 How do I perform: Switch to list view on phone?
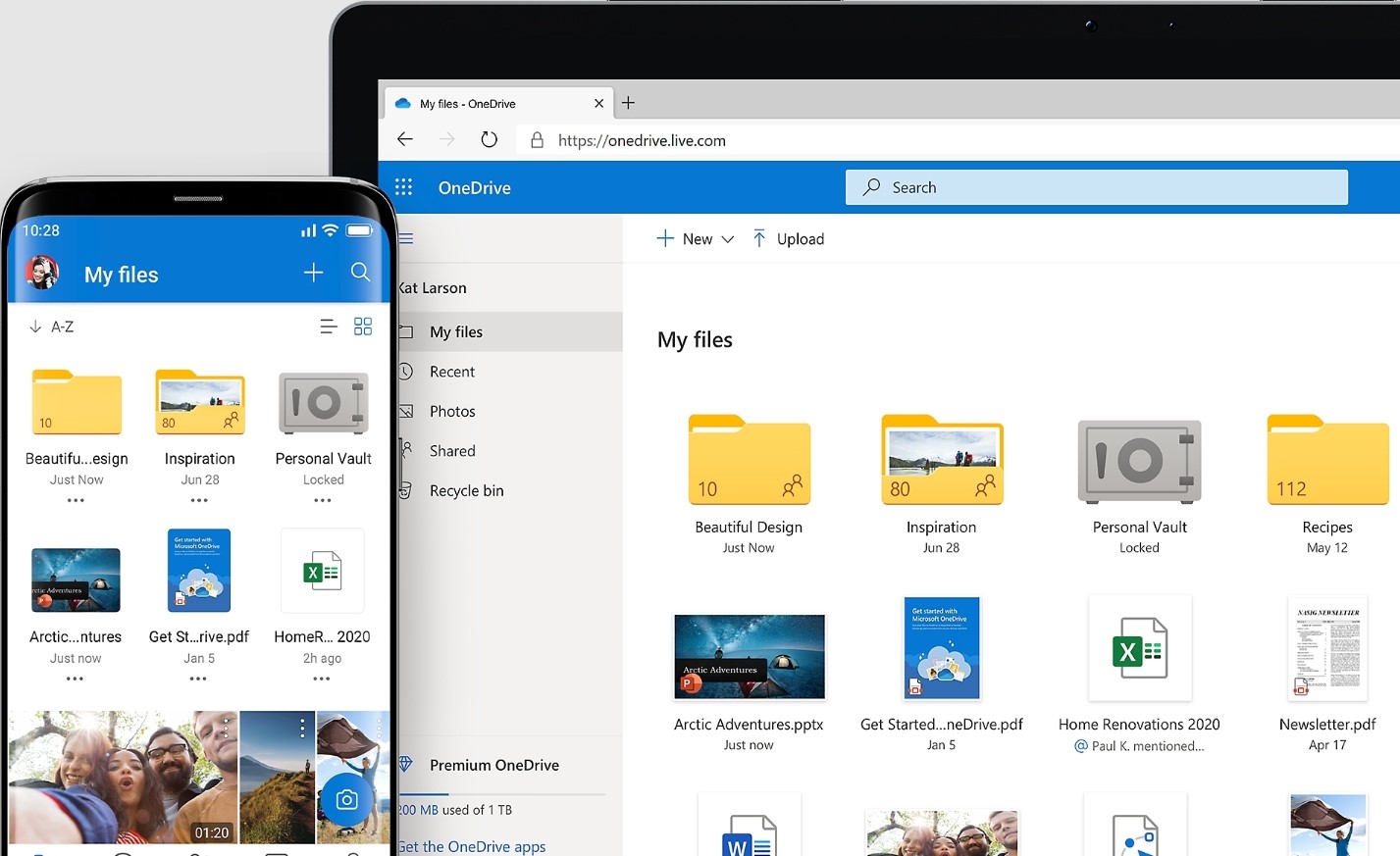(x=329, y=327)
